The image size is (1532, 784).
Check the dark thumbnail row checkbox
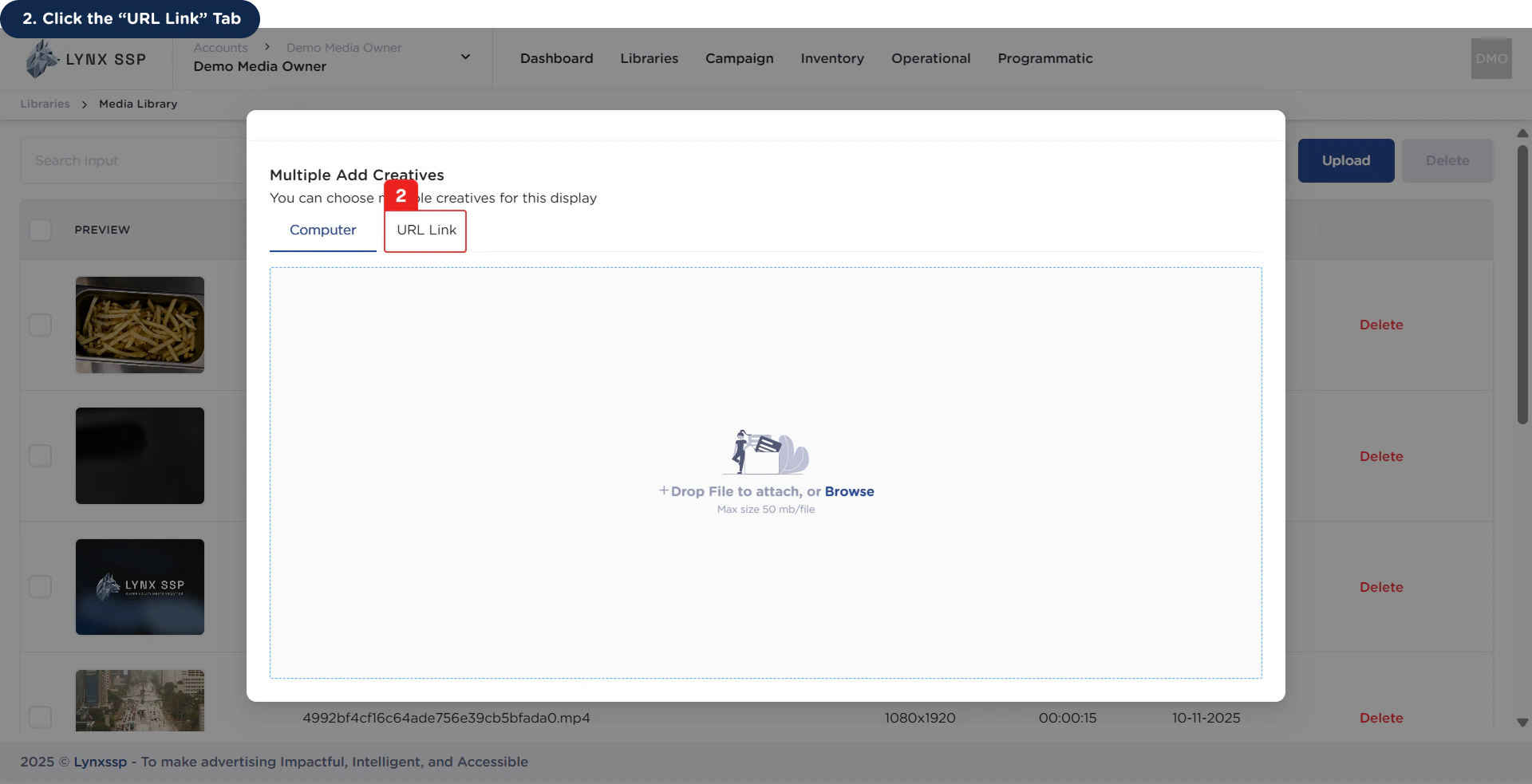40,455
